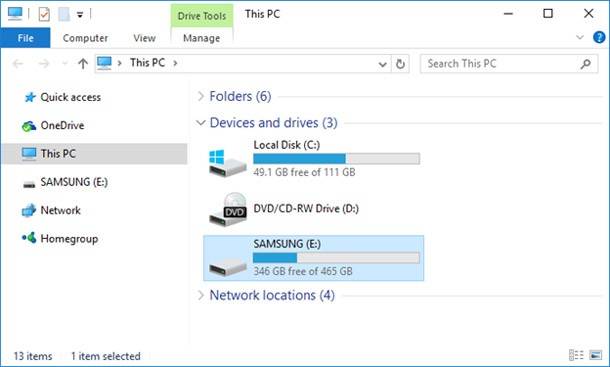
Task: Open the address bar history dropdown
Action: pyautogui.click(x=382, y=64)
